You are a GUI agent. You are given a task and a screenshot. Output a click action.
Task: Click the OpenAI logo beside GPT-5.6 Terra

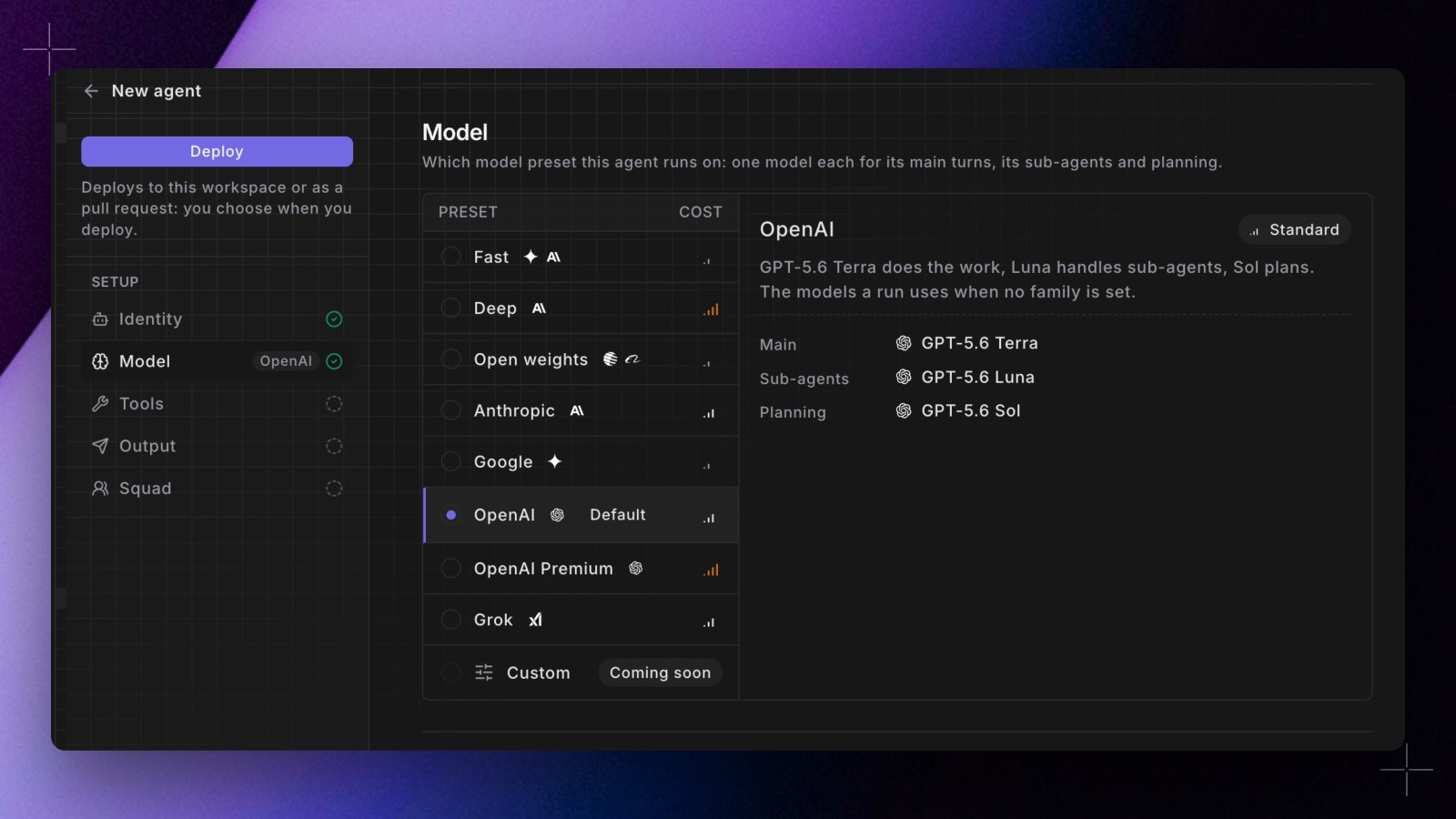click(x=904, y=343)
